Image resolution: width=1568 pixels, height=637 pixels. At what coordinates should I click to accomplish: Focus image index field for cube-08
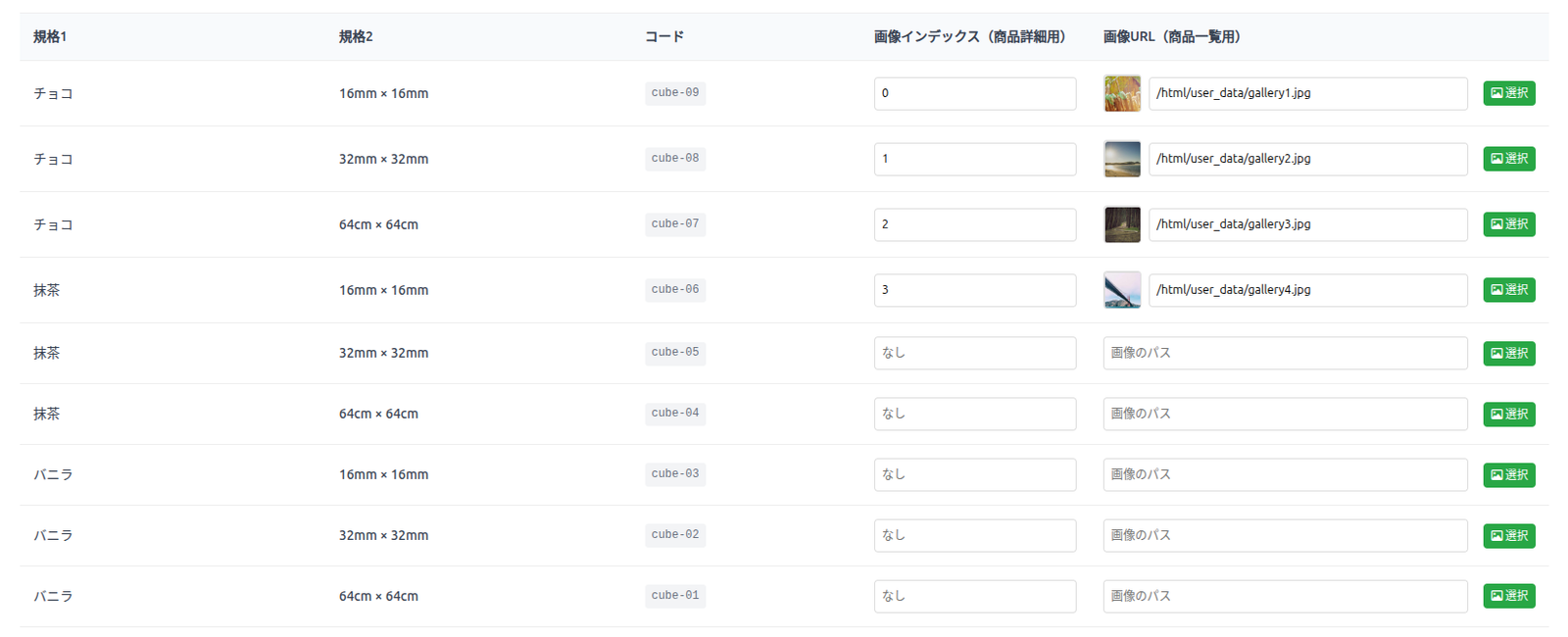[x=975, y=159]
